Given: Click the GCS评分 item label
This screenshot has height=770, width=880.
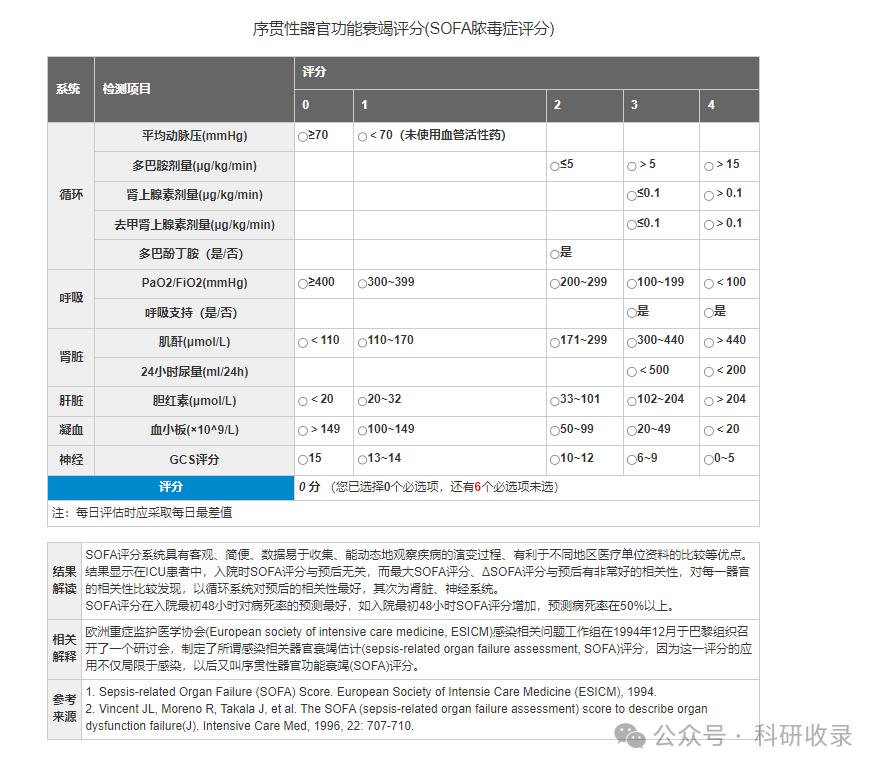Looking at the screenshot, I should tap(194, 460).
